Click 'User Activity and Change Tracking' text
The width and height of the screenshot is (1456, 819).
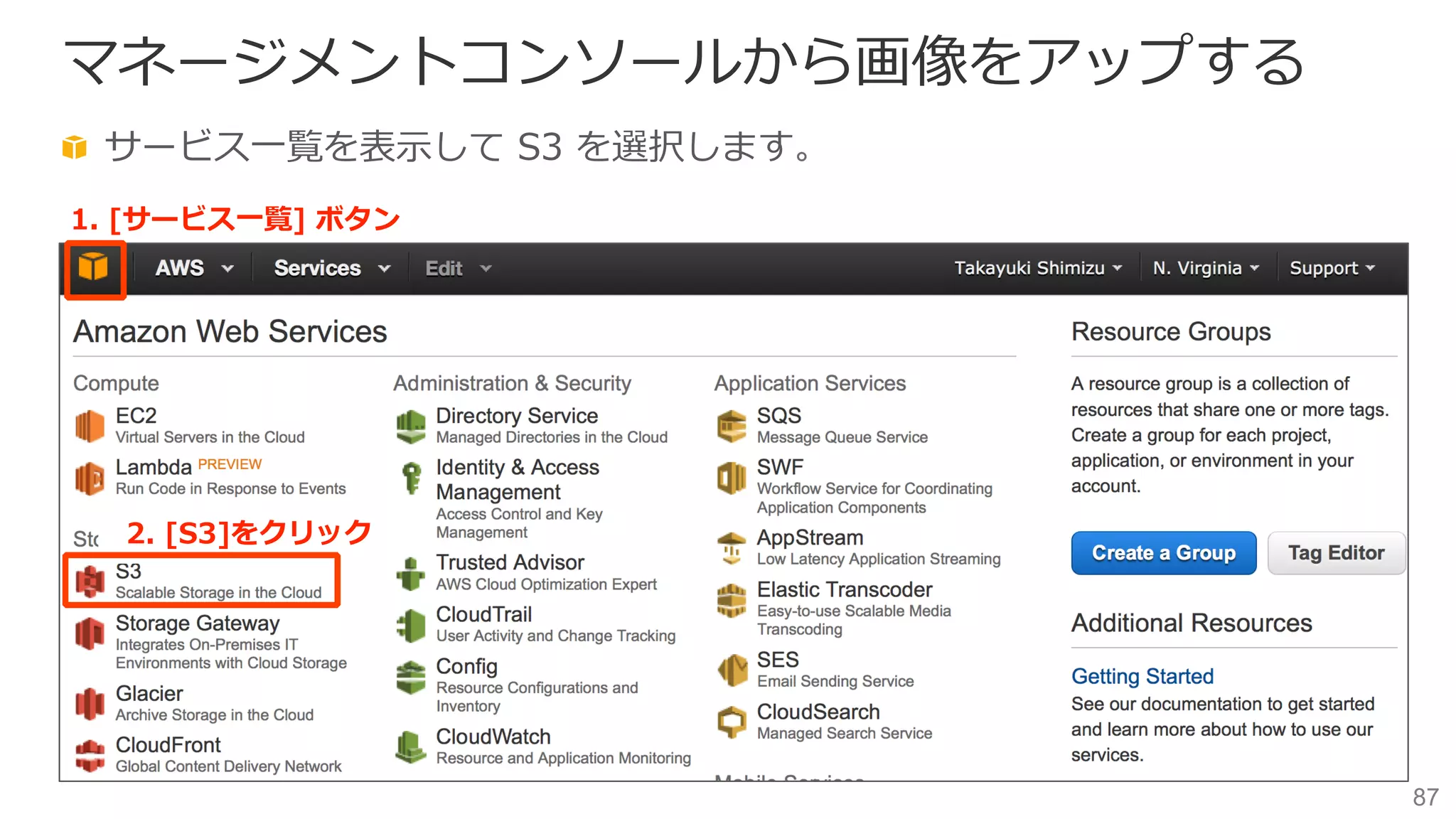[556, 636]
